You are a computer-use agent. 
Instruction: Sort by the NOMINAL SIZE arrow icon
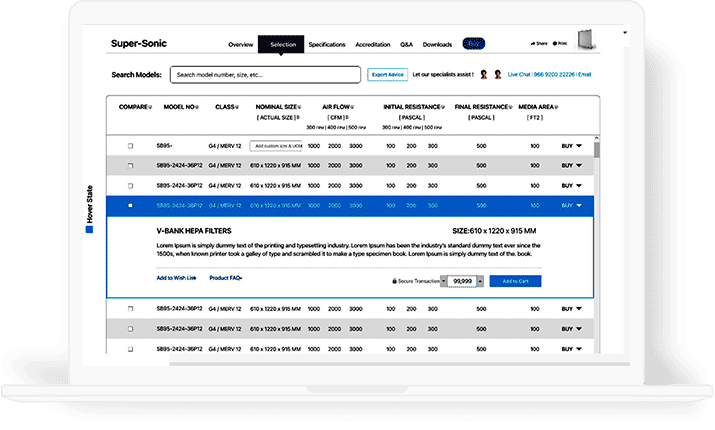click(300, 107)
